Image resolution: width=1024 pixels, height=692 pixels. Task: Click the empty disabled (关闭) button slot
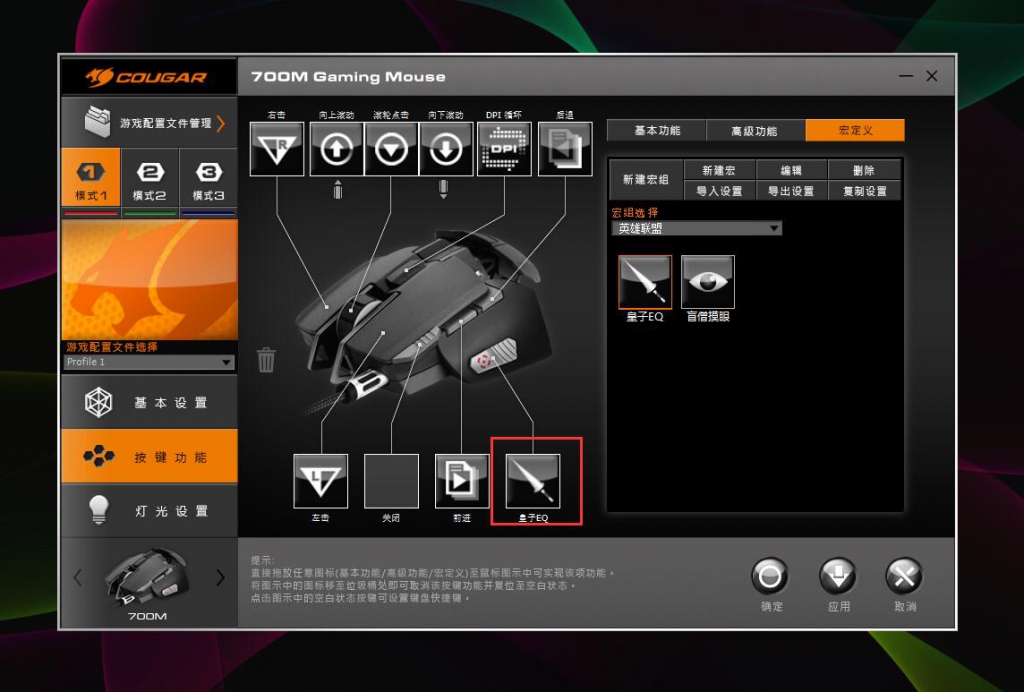pyautogui.click(x=391, y=481)
